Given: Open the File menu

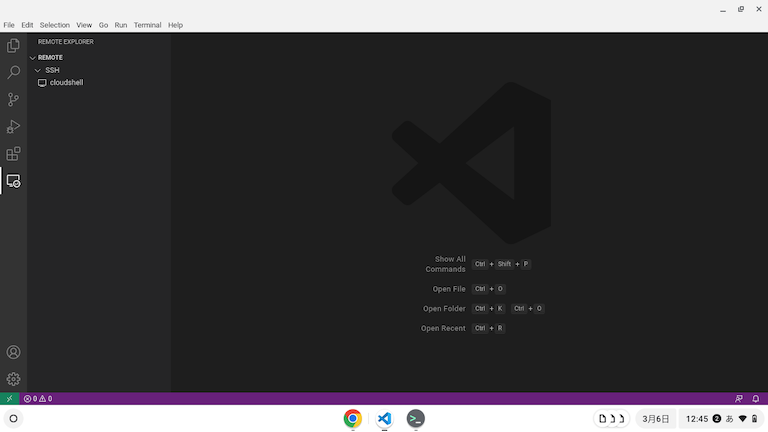Looking at the screenshot, I should (x=9, y=25).
